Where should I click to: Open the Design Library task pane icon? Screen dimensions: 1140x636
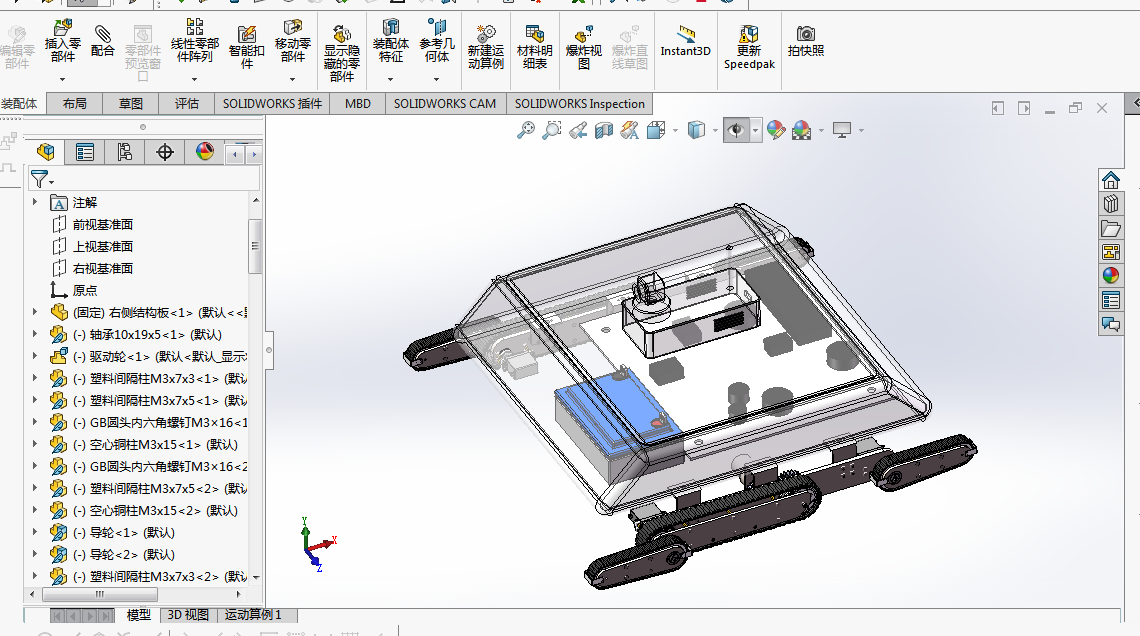[x=1110, y=204]
